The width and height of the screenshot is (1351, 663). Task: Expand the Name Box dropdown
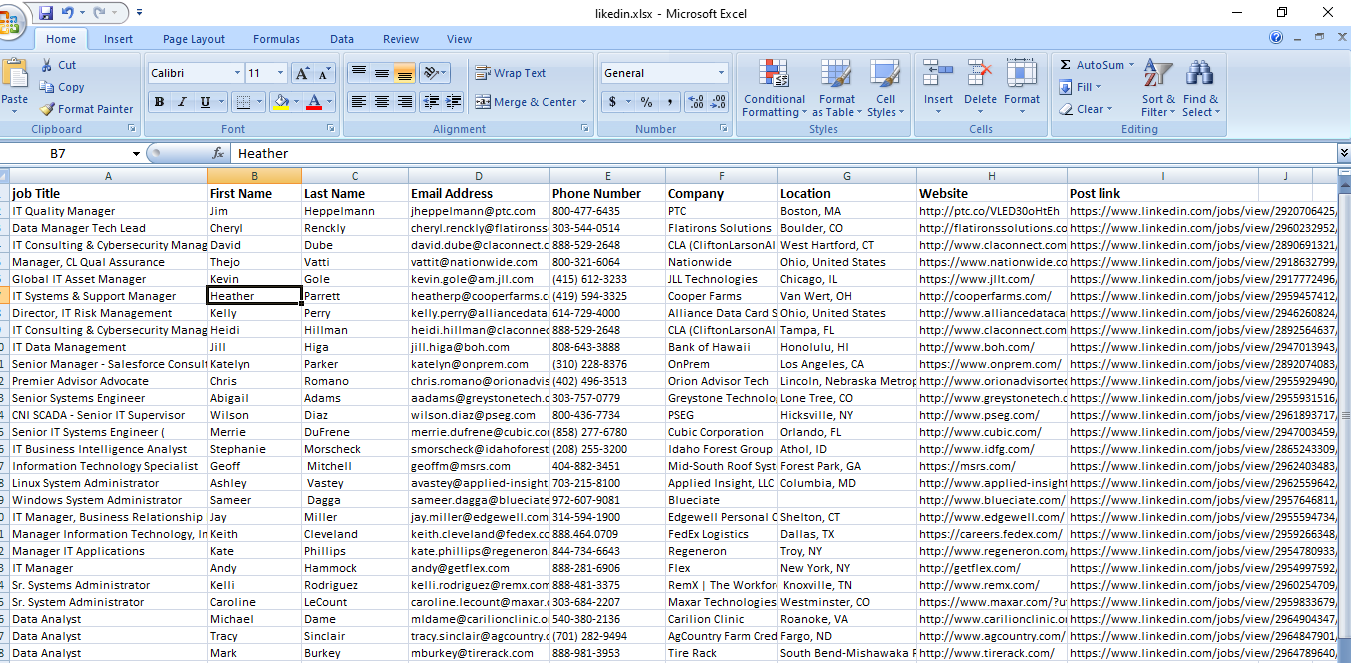click(136, 154)
